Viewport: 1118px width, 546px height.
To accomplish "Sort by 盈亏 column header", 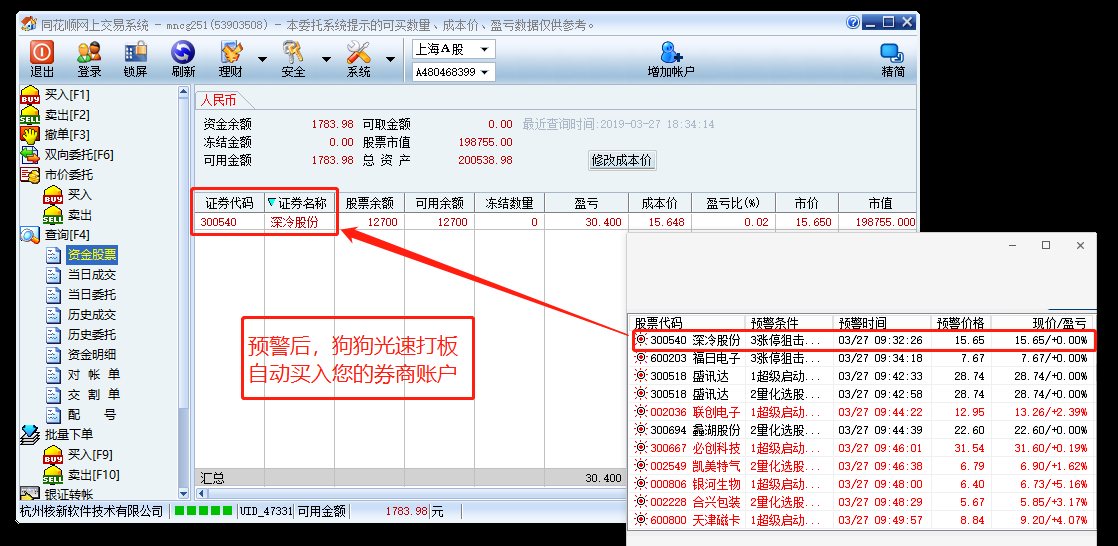I will (x=585, y=203).
